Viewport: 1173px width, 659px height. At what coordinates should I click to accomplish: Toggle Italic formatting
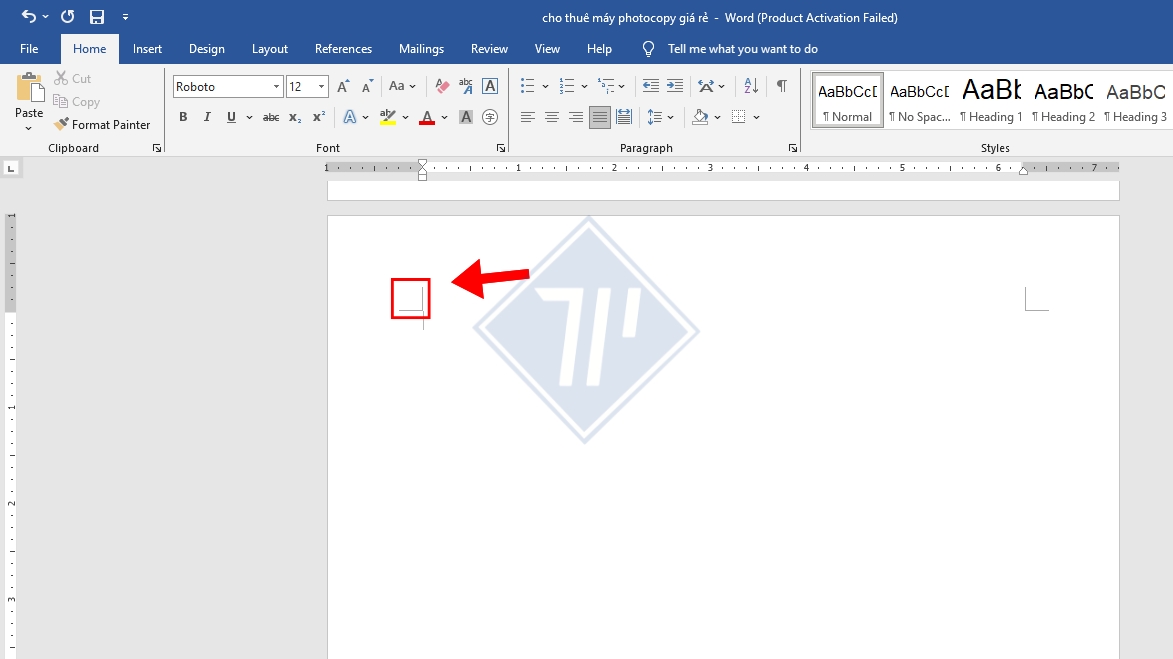tap(207, 118)
